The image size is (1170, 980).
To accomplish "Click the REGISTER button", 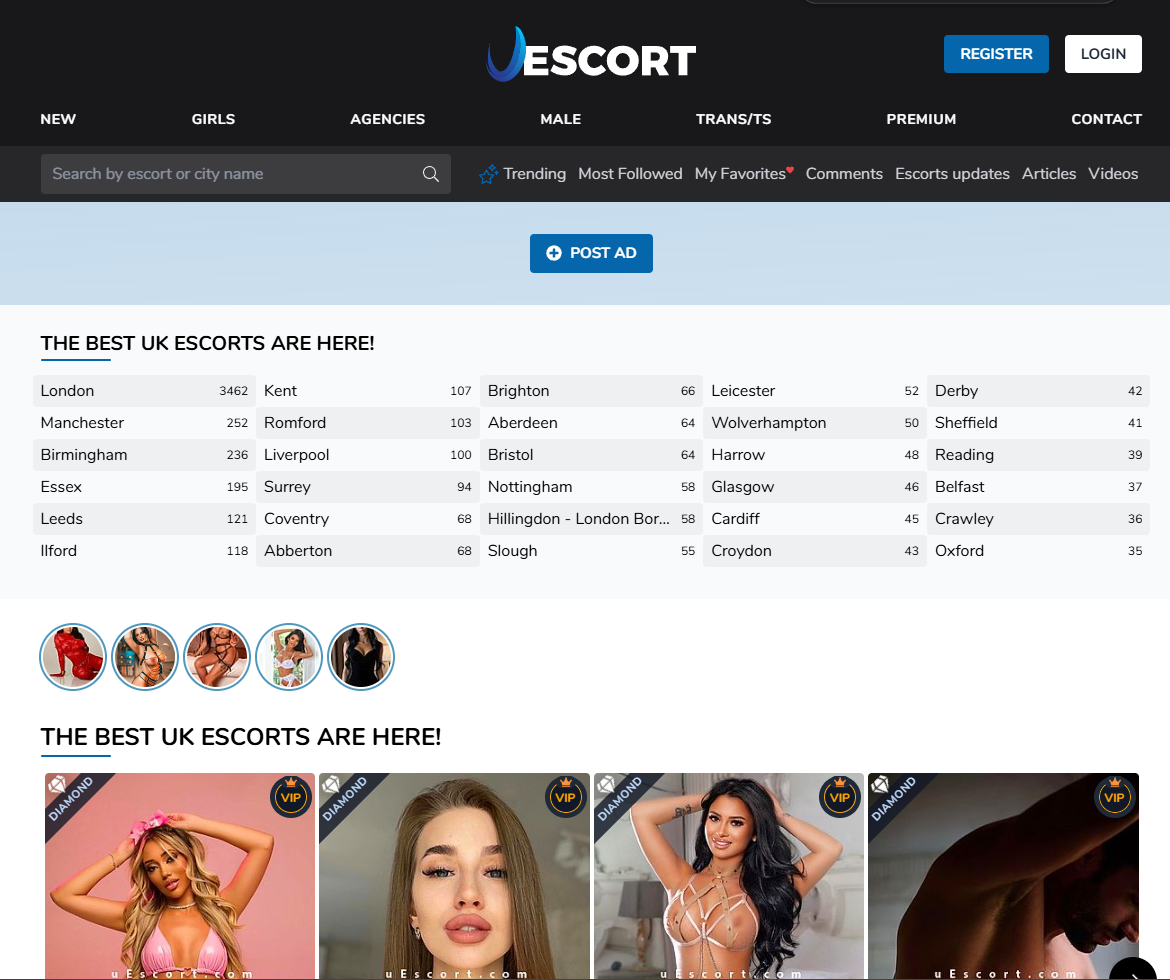I will (996, 54).
